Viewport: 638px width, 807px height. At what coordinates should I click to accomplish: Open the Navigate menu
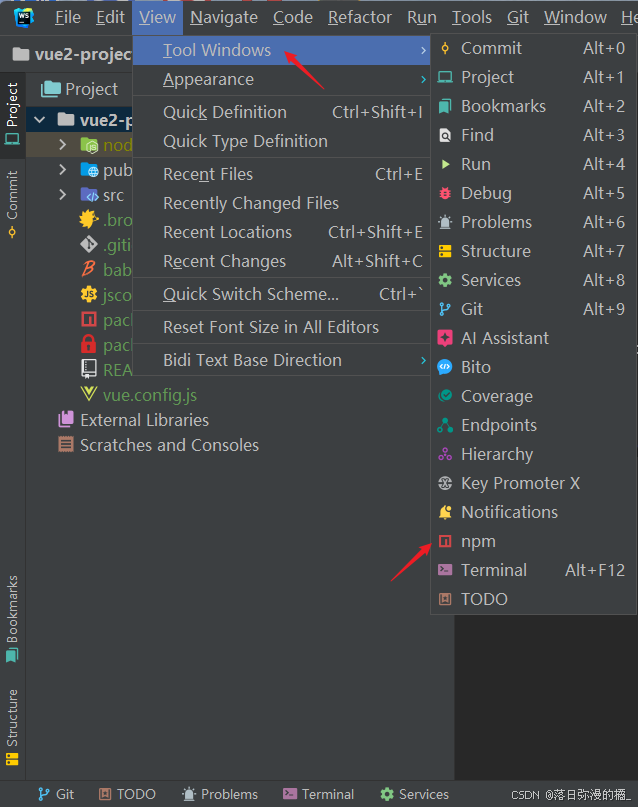click(x=224, y=17)
